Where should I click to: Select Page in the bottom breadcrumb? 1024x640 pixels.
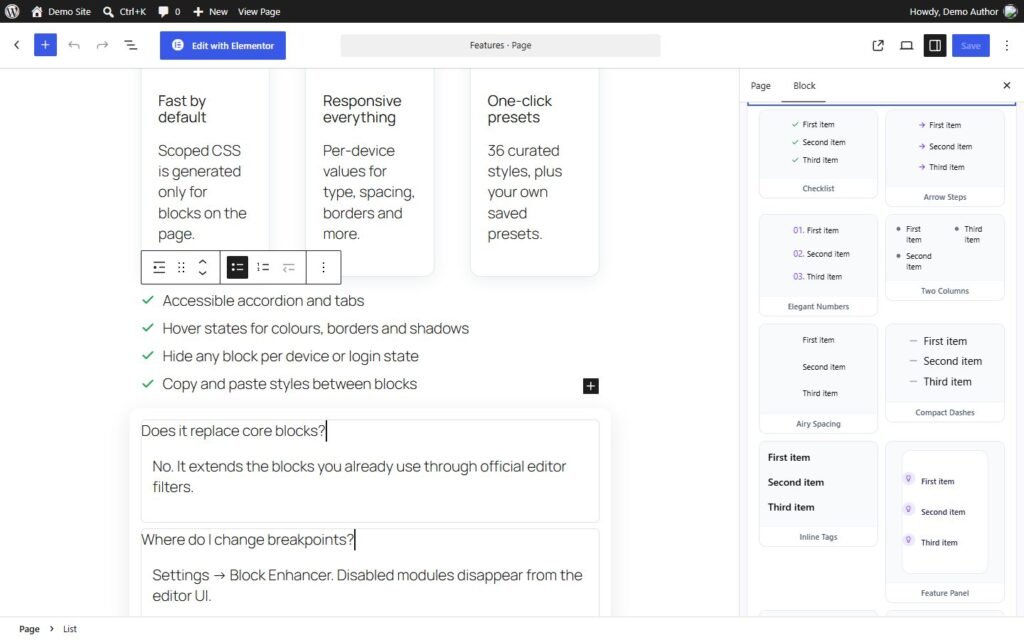(29, 629)
